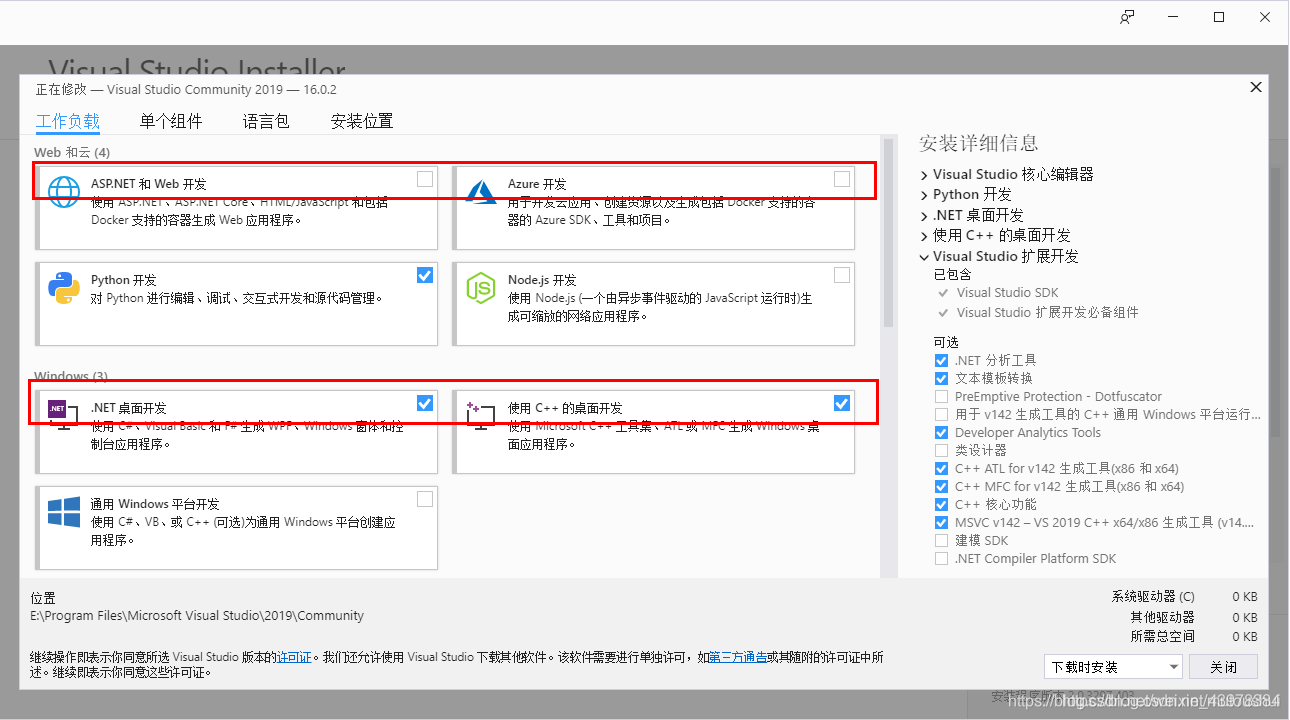Enable .NET Compiler Platform SDK option
This screenshot has width=1290, height=720.
point(941,558)
